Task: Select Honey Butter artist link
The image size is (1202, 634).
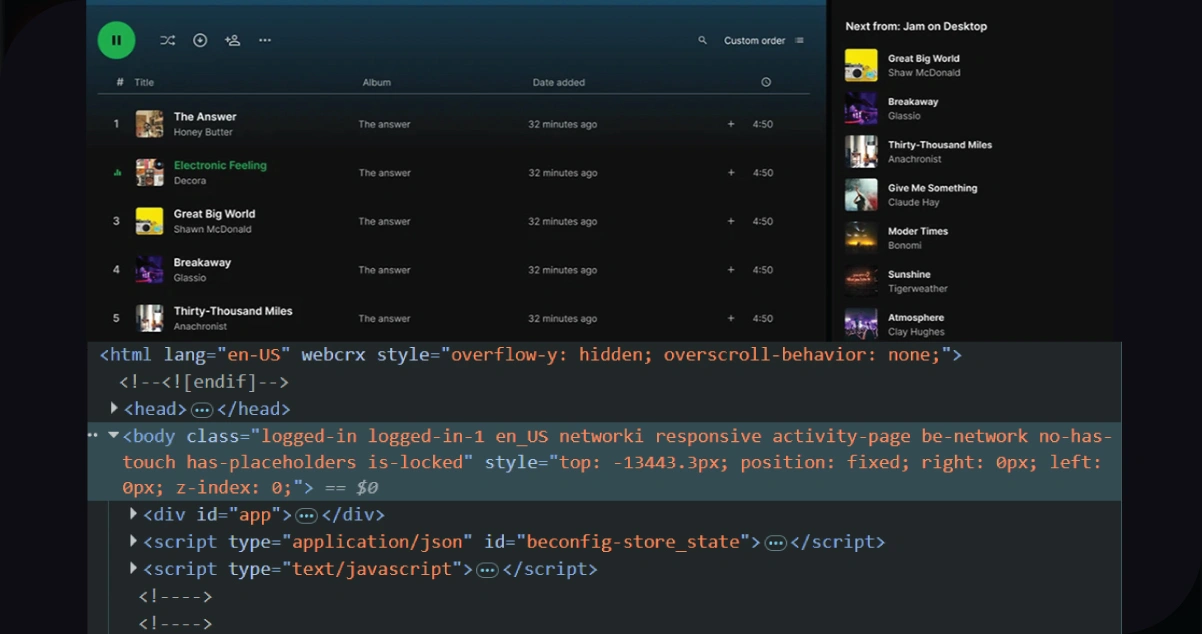Action: click(203, 132)
